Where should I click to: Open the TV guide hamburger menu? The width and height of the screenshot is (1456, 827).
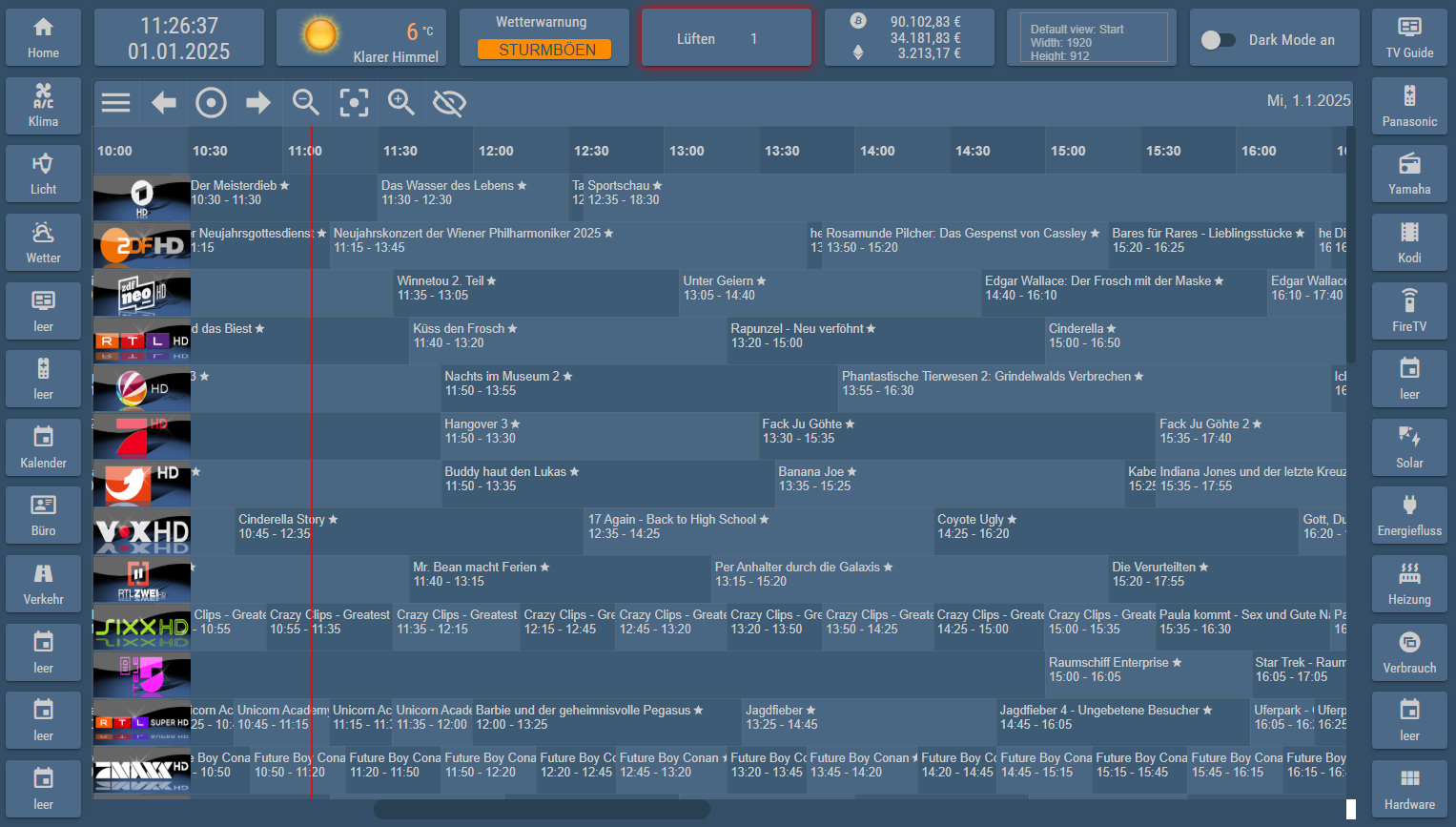[116, 102]
